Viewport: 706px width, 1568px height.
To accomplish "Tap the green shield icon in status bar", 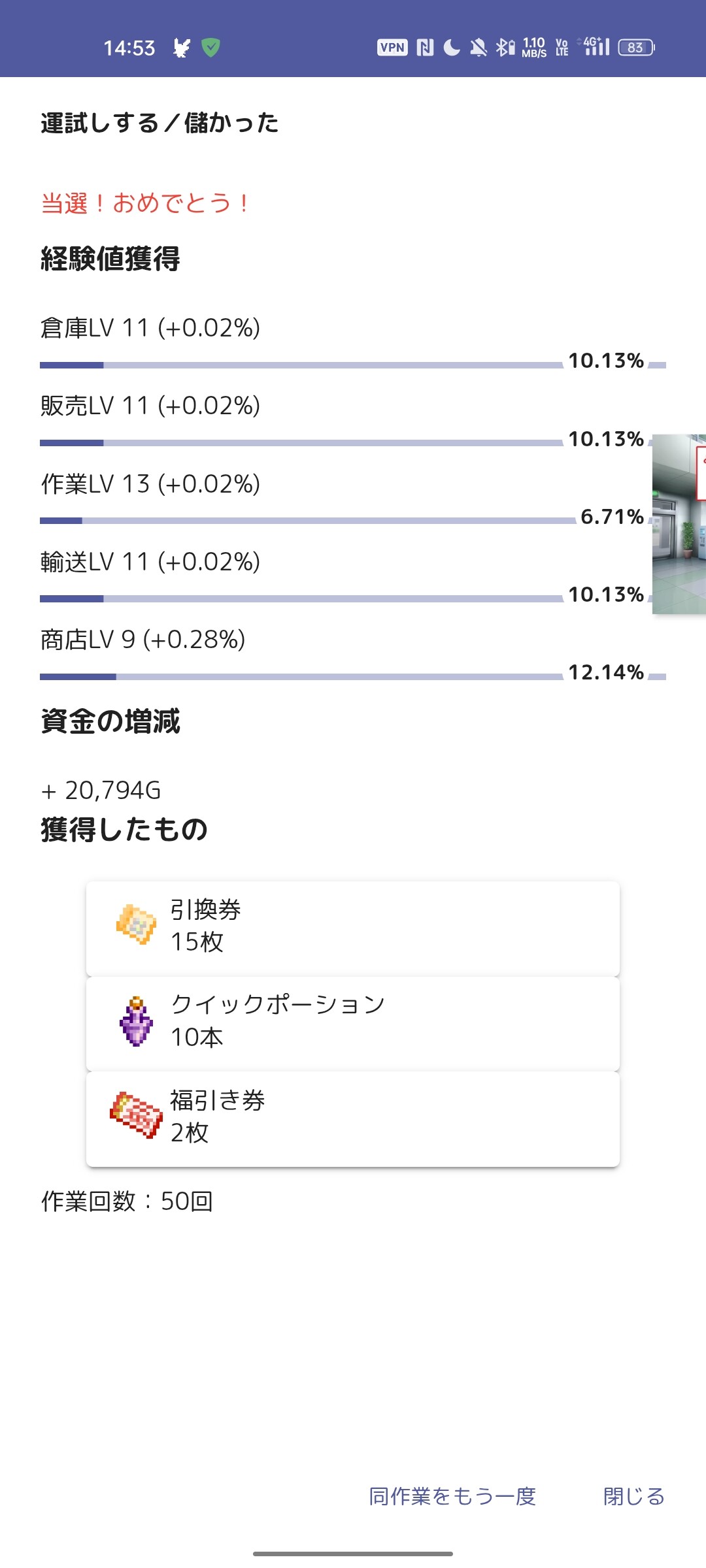I will 210,48.
